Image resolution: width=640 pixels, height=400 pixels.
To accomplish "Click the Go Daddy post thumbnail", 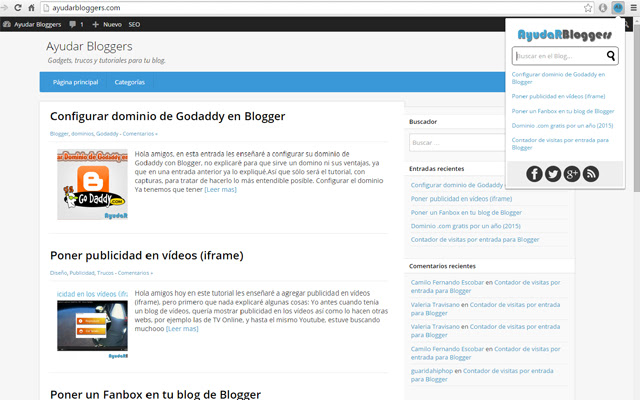I will click(x=92, y=184).
